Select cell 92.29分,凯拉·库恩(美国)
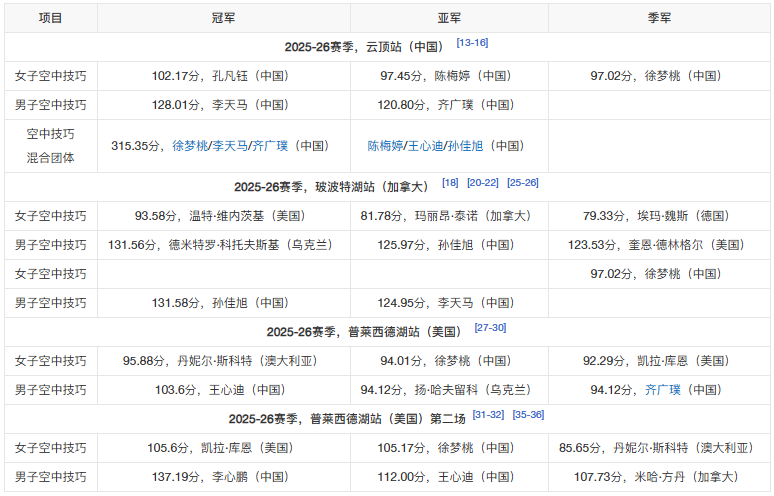Viewport: 774px width, 496px height. tap(659, 361)
